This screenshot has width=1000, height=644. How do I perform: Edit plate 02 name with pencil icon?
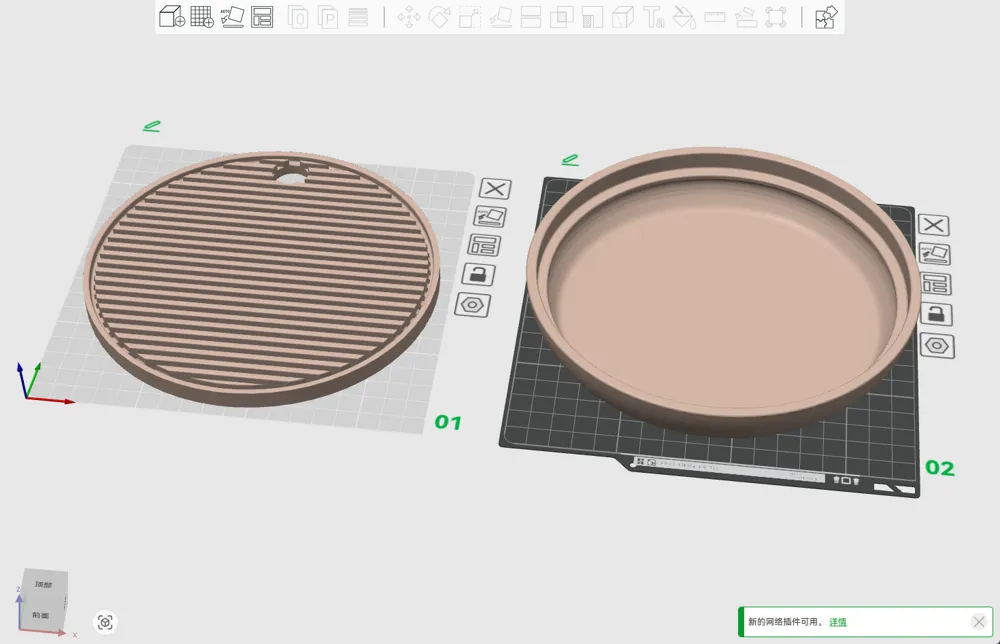(x=570, y=160)
